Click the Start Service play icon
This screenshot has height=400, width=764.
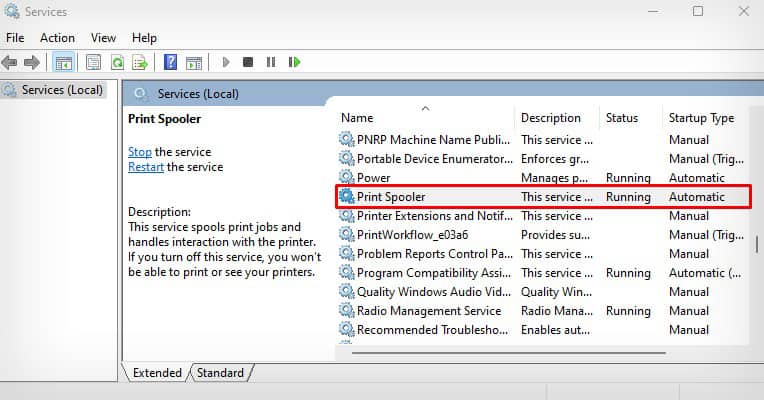pos(226,62)
